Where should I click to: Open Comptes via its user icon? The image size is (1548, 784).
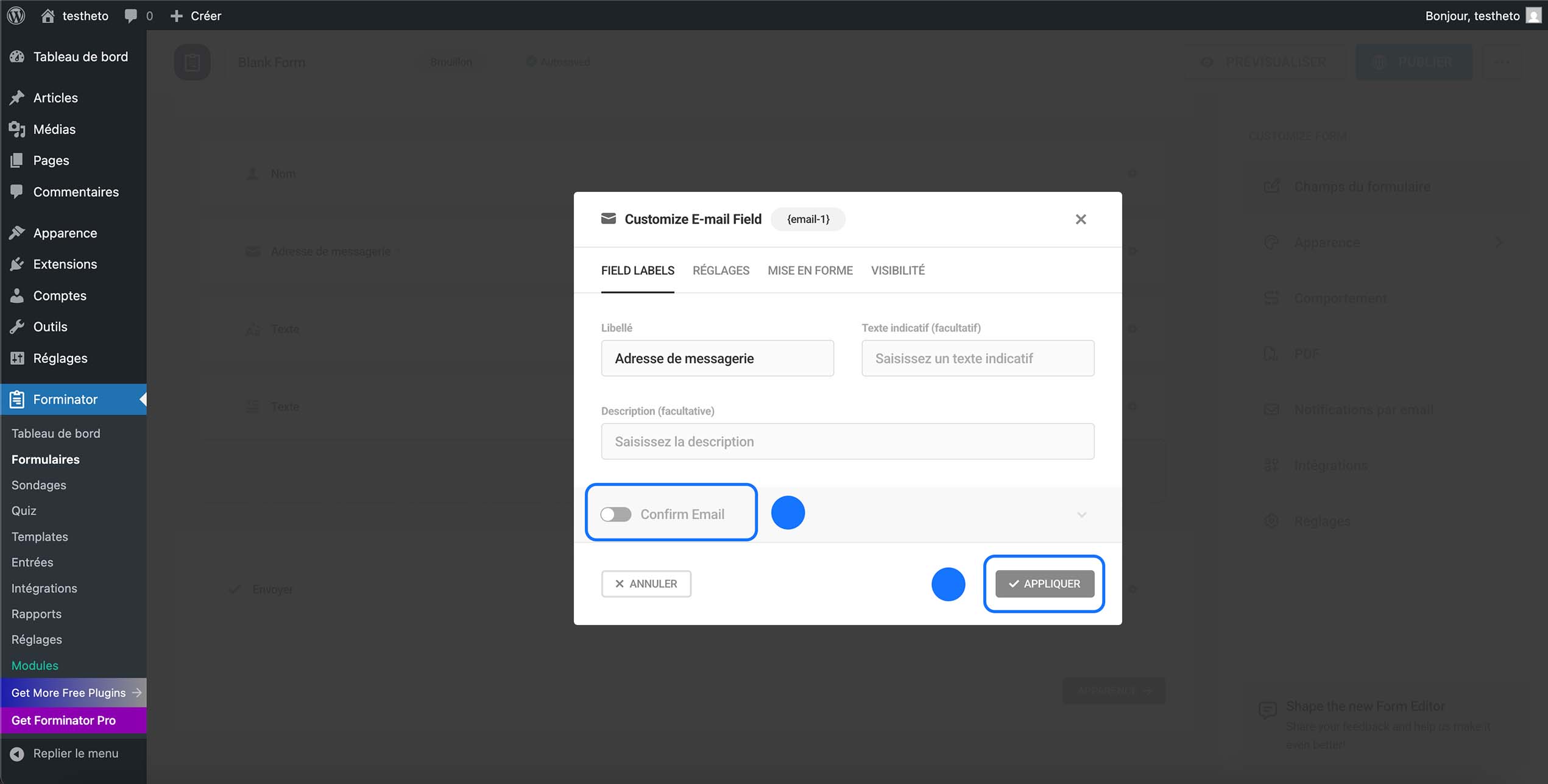[18, 295]
